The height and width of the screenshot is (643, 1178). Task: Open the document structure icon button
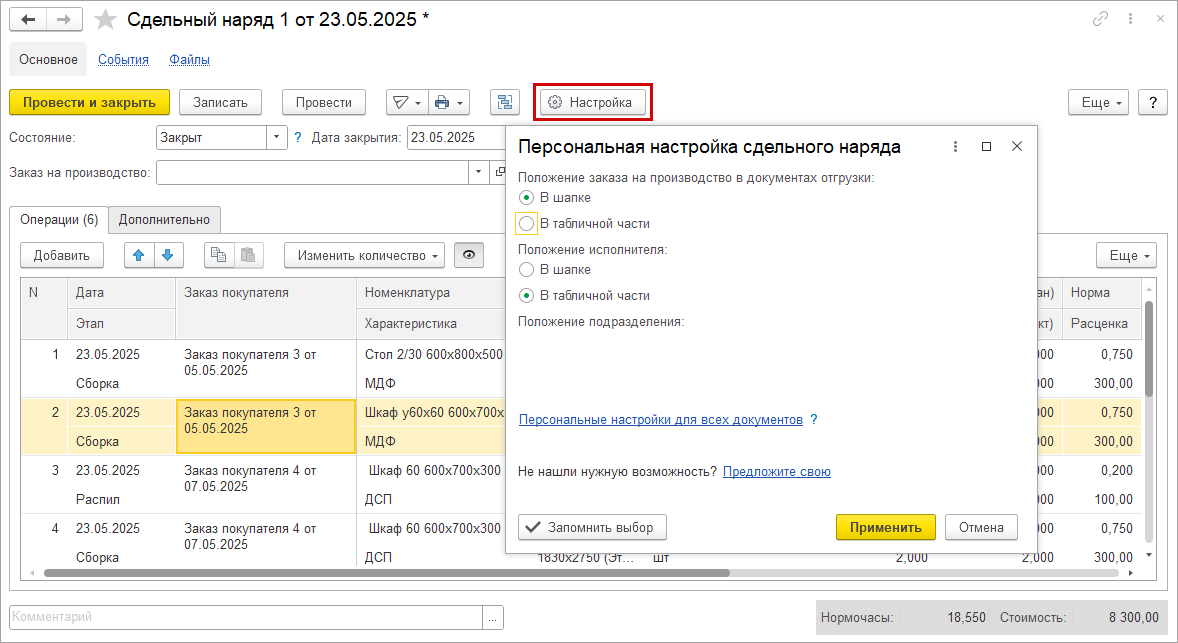click(505, 102)
